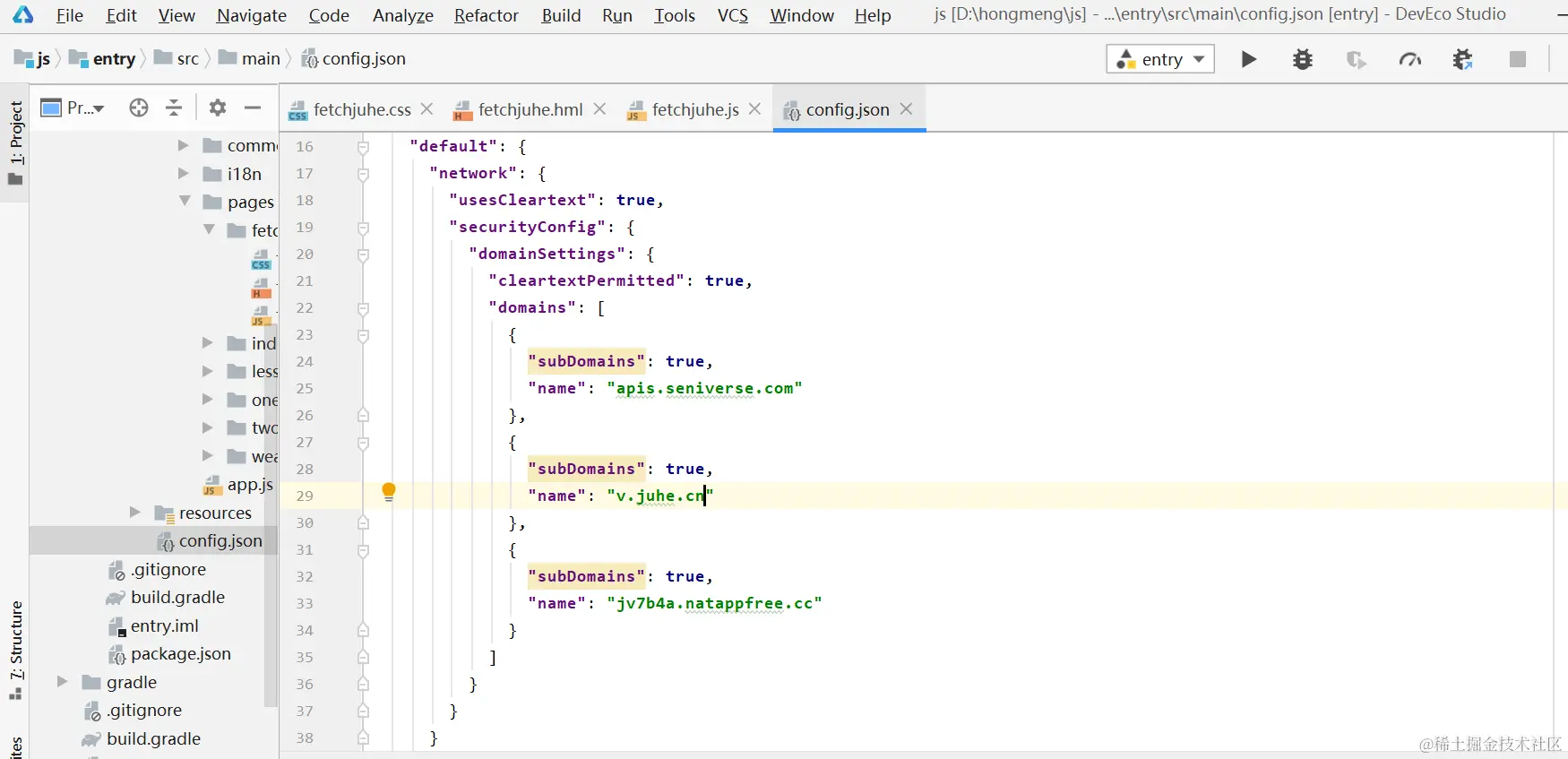Click the "usesCleartext" key
Screen dimensions: 1568x759
pos(522,200)
